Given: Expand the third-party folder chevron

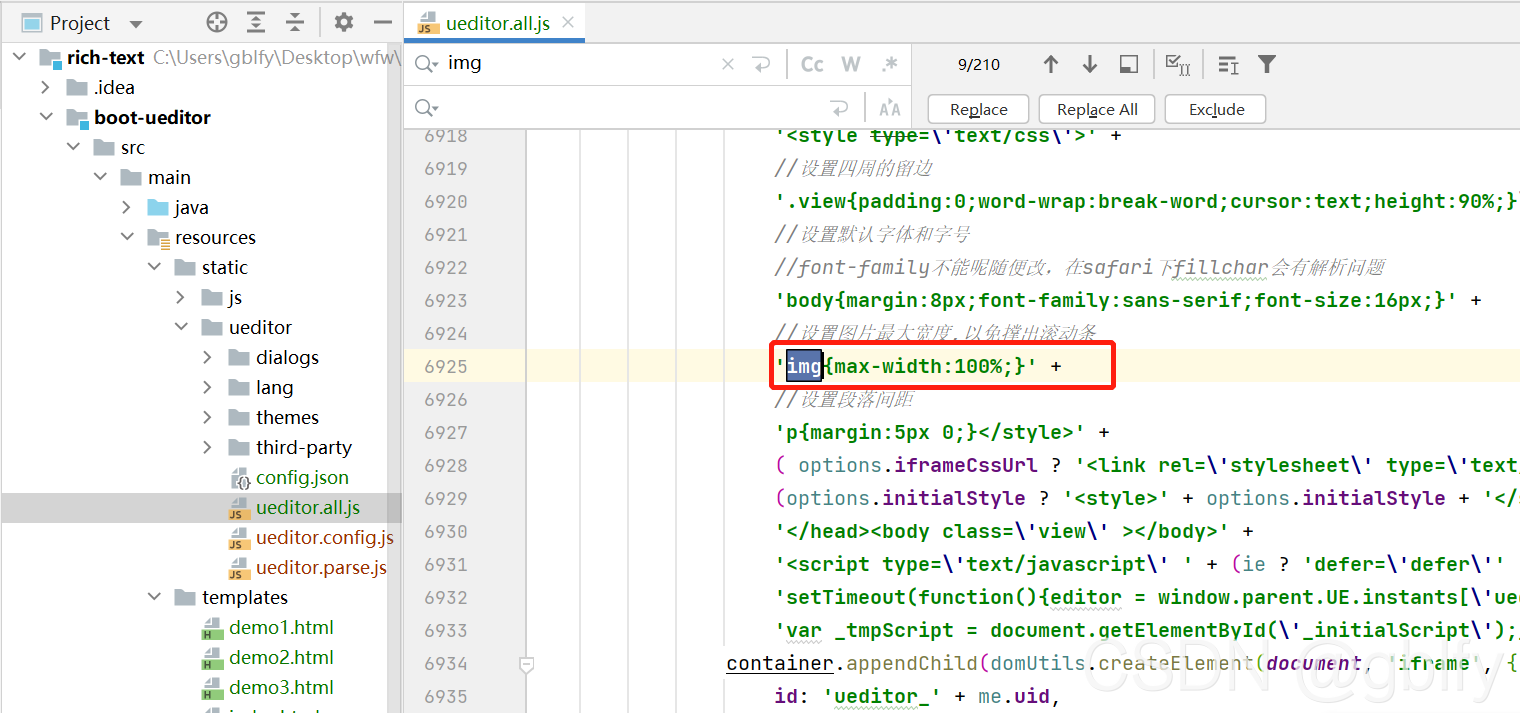Looking at the screenshot, I should coord(207,447).
